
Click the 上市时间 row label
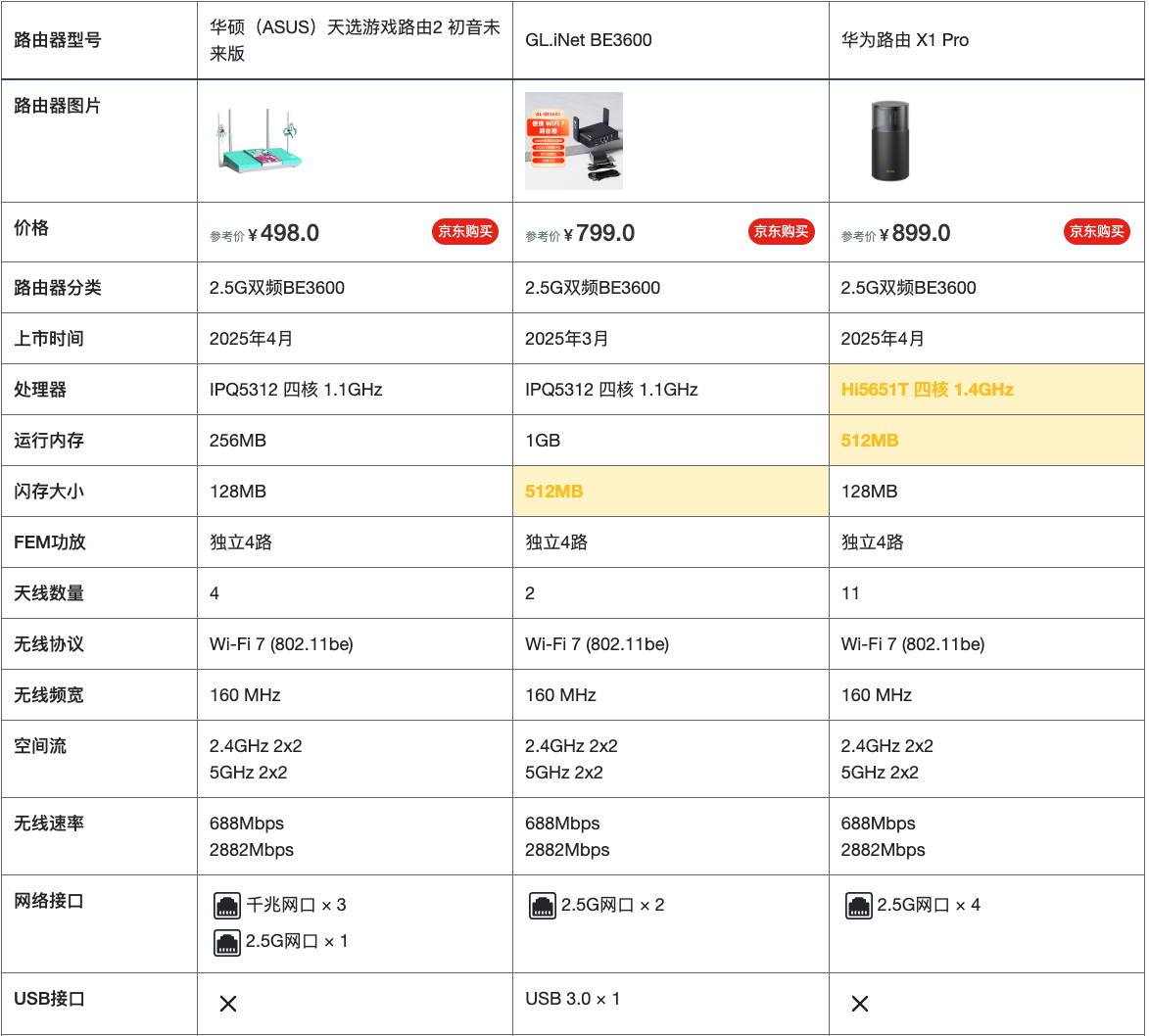(x=49, y=339)
